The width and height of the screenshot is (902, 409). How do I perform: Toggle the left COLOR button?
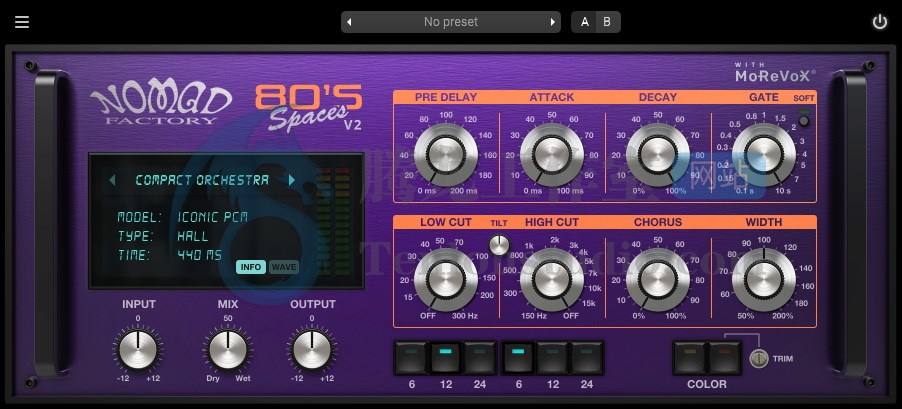coord(690,358)
